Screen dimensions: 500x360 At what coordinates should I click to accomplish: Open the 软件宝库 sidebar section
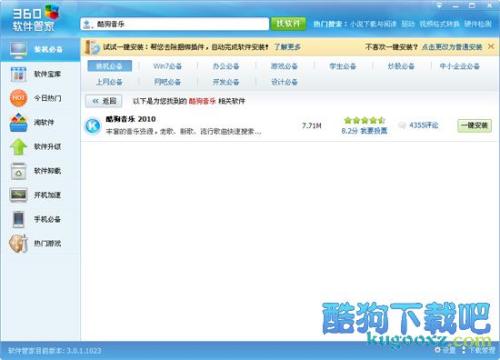40,74
